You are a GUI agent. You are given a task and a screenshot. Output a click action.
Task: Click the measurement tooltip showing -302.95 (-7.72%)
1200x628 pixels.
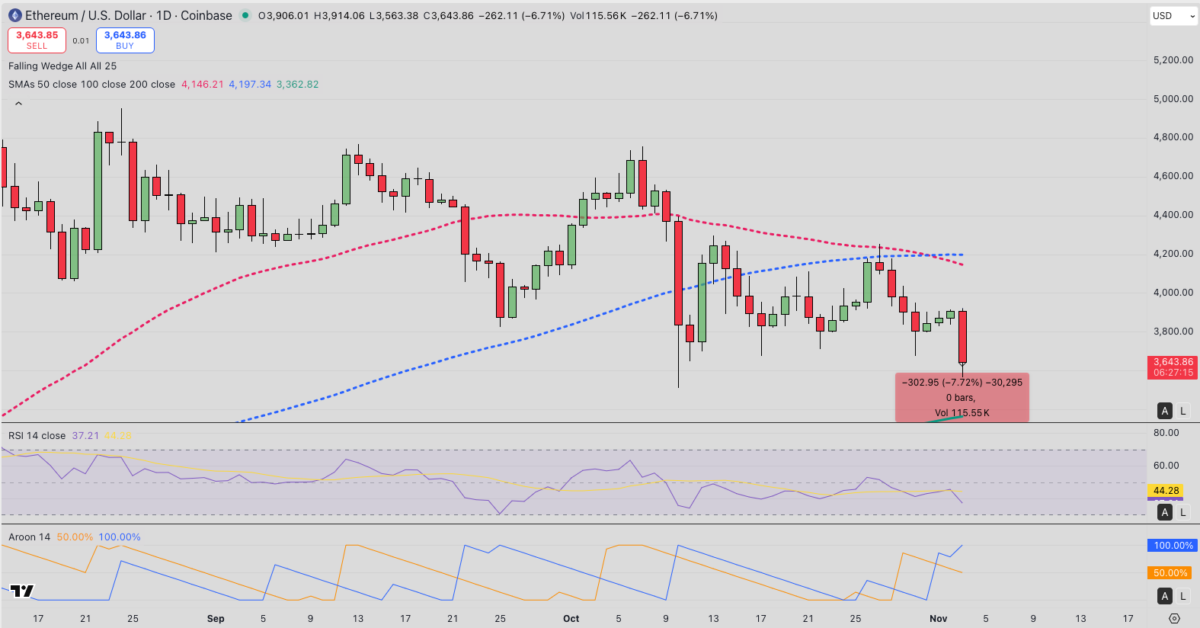click(962, 397)
